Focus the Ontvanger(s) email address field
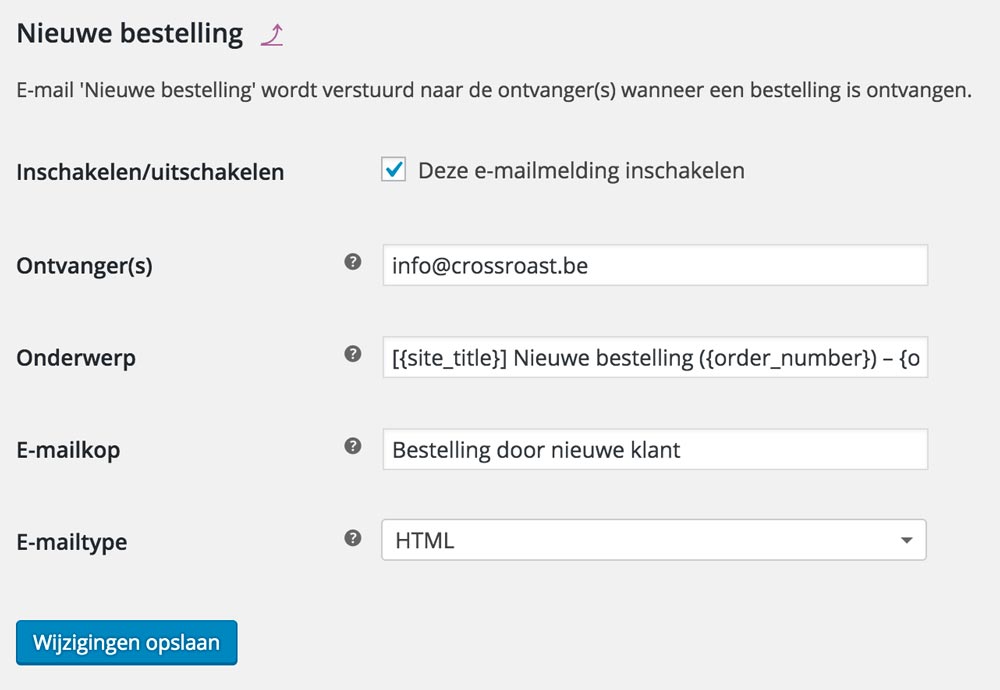 pos(655,266)
